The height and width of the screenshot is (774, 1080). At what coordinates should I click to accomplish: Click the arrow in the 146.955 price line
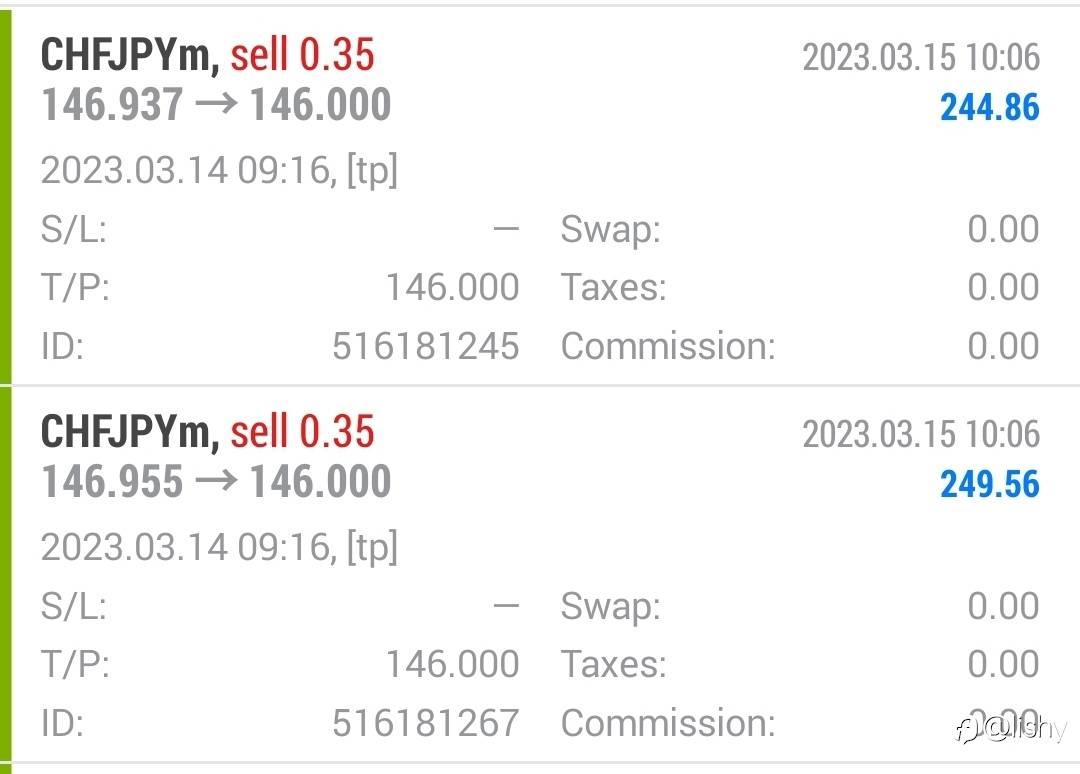216,482
